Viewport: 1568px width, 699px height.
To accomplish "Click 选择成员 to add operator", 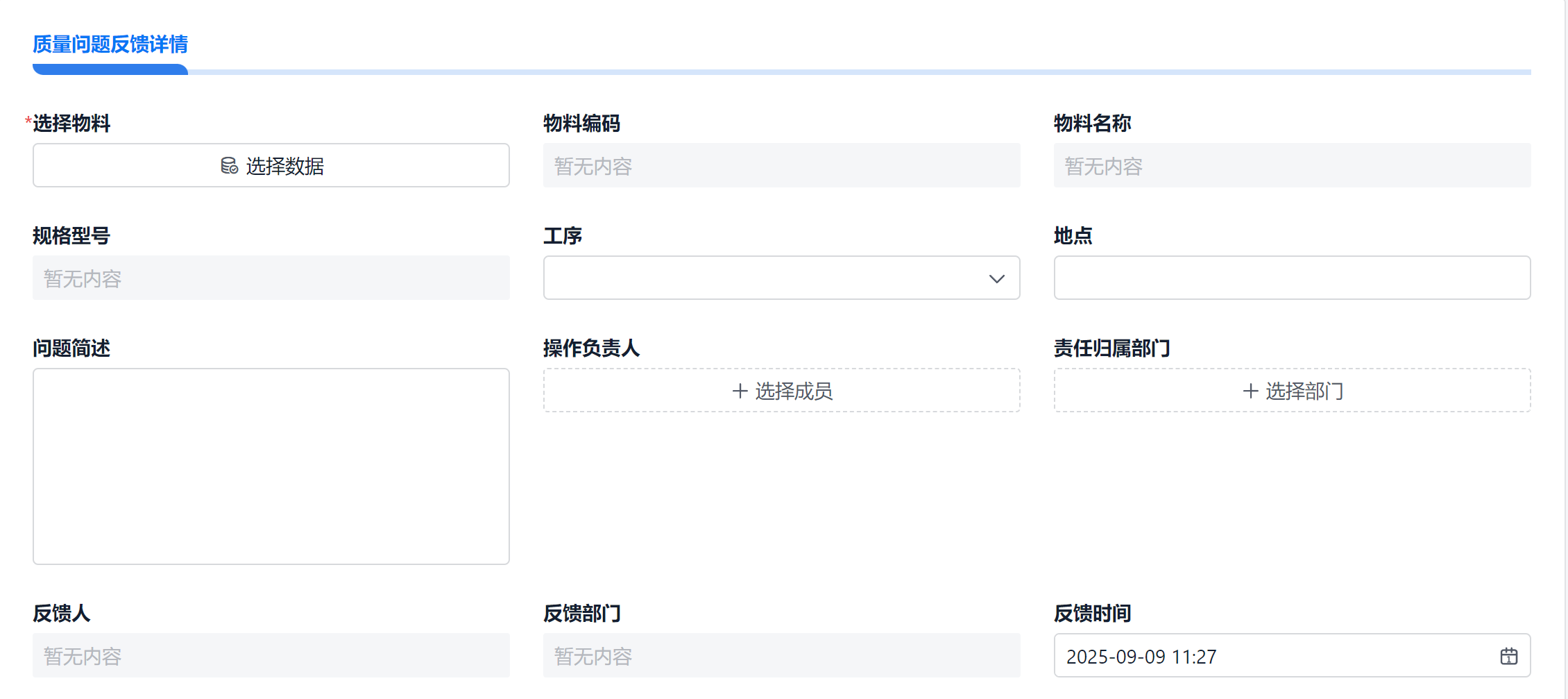I will [x=782, y=390].
